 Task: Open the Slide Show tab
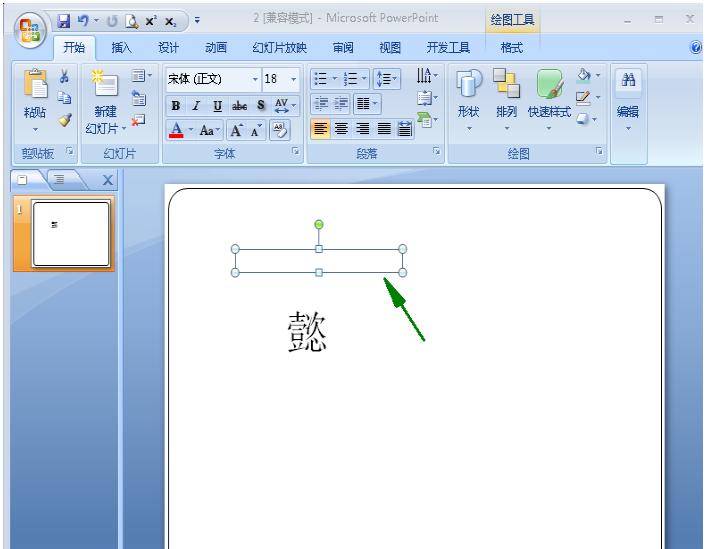tap(280, 48)
